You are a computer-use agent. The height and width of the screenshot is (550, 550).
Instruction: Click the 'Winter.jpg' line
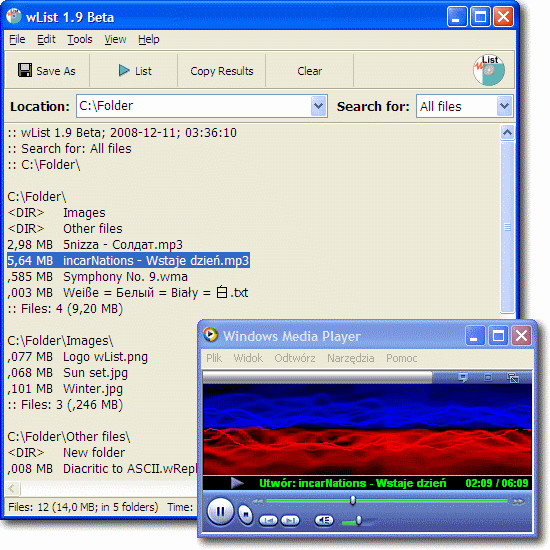65,389
